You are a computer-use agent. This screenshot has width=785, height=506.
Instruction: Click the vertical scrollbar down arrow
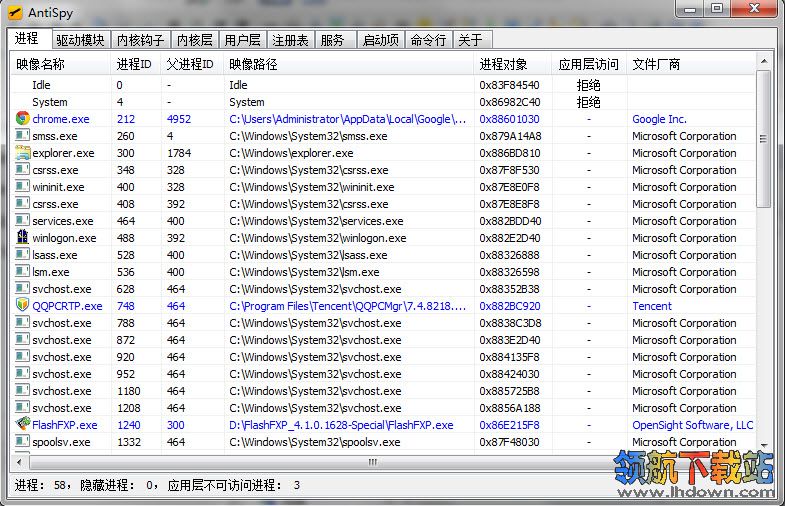click(763, 445)
